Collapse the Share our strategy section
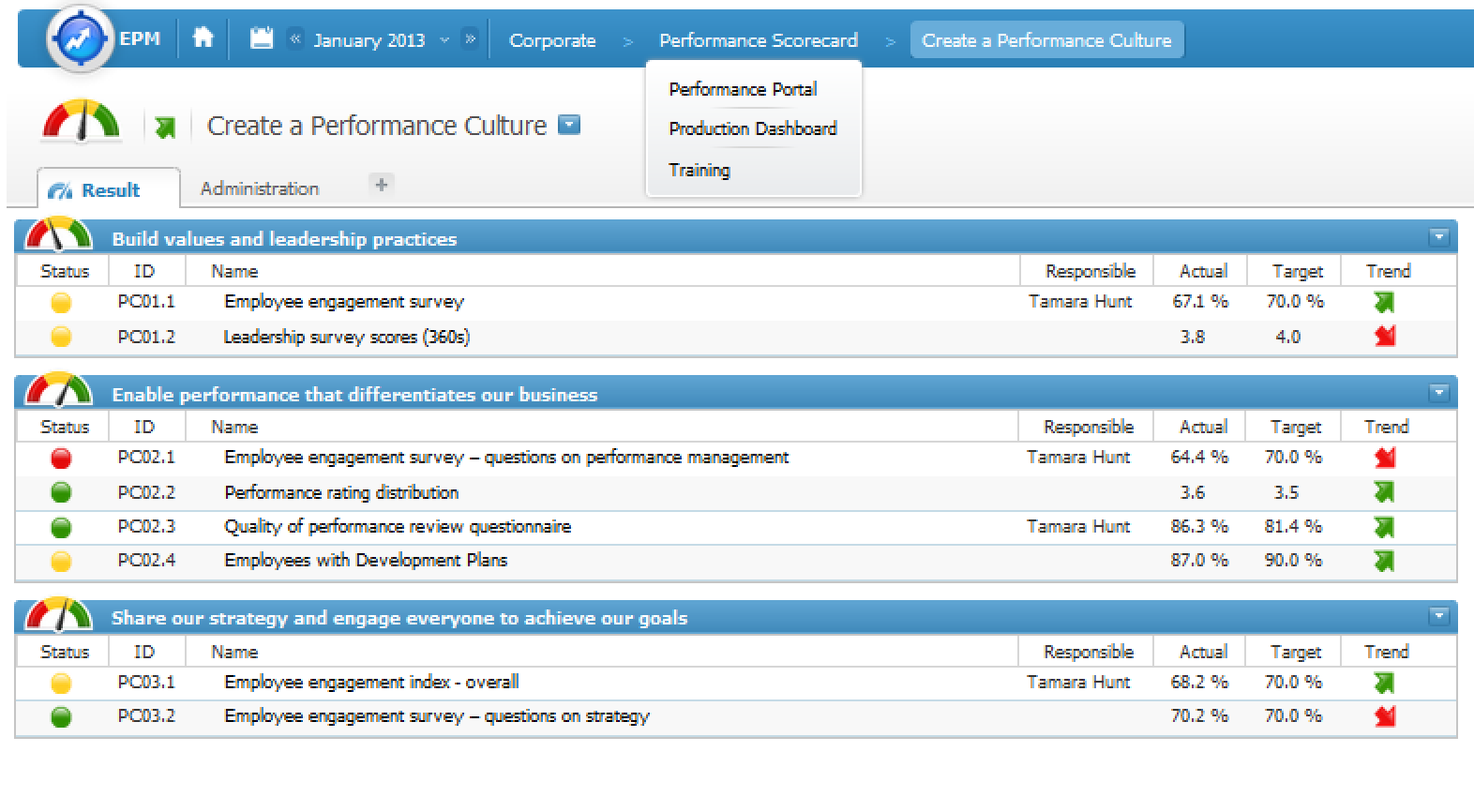 coord(1438,616)
